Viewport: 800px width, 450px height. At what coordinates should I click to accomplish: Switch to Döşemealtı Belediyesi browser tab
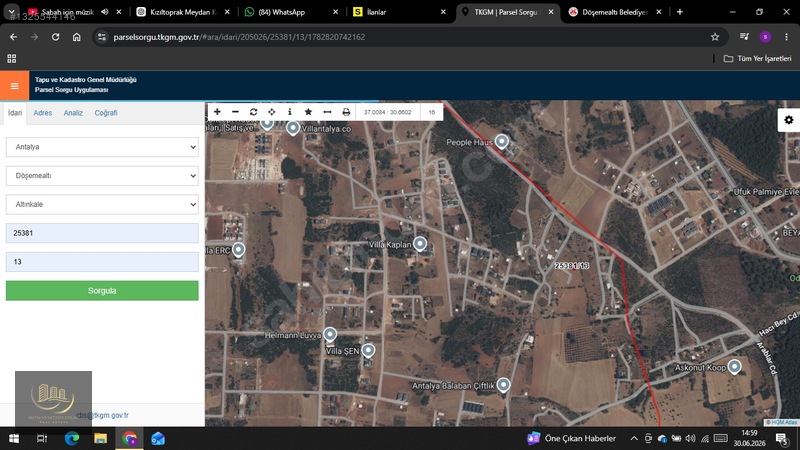[615, 12]
